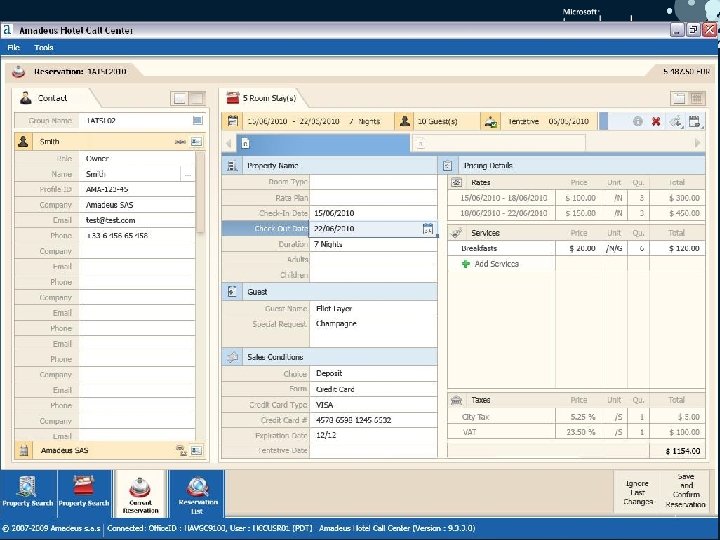Click the green plus Add Services icon
This screenshot has width=720, height=540.
point(465,264)
